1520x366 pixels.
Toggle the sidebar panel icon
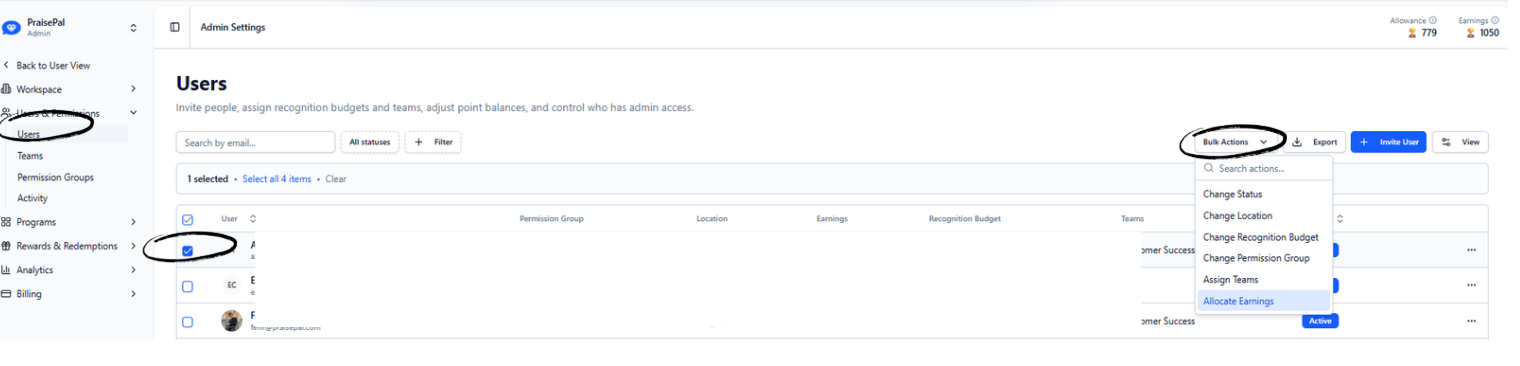pyautogui.click(x=175, y=28)
